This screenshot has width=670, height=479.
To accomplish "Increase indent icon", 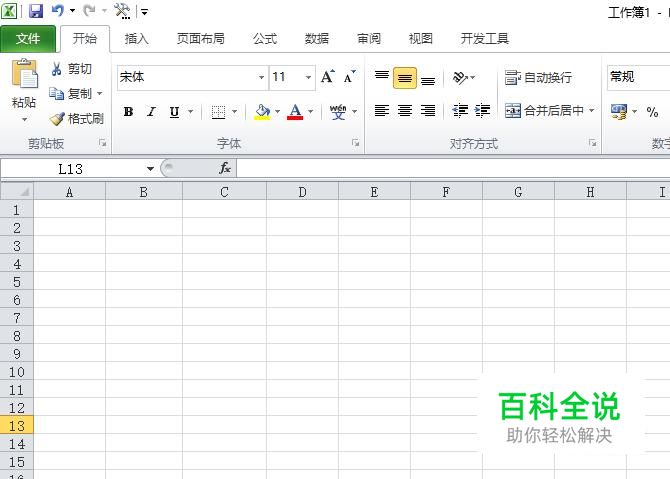I will (482, 111).
